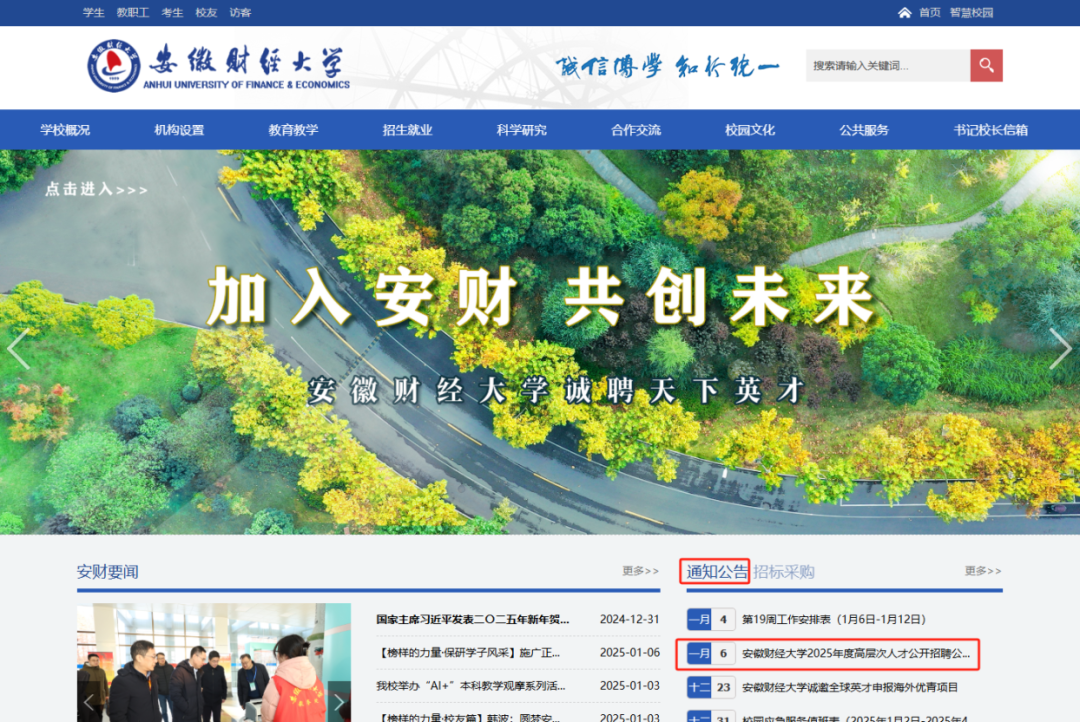This screenshot has height=722, width=1080.
Task: Open 机构设置 navigation menu
Action: tap(179, 130)
